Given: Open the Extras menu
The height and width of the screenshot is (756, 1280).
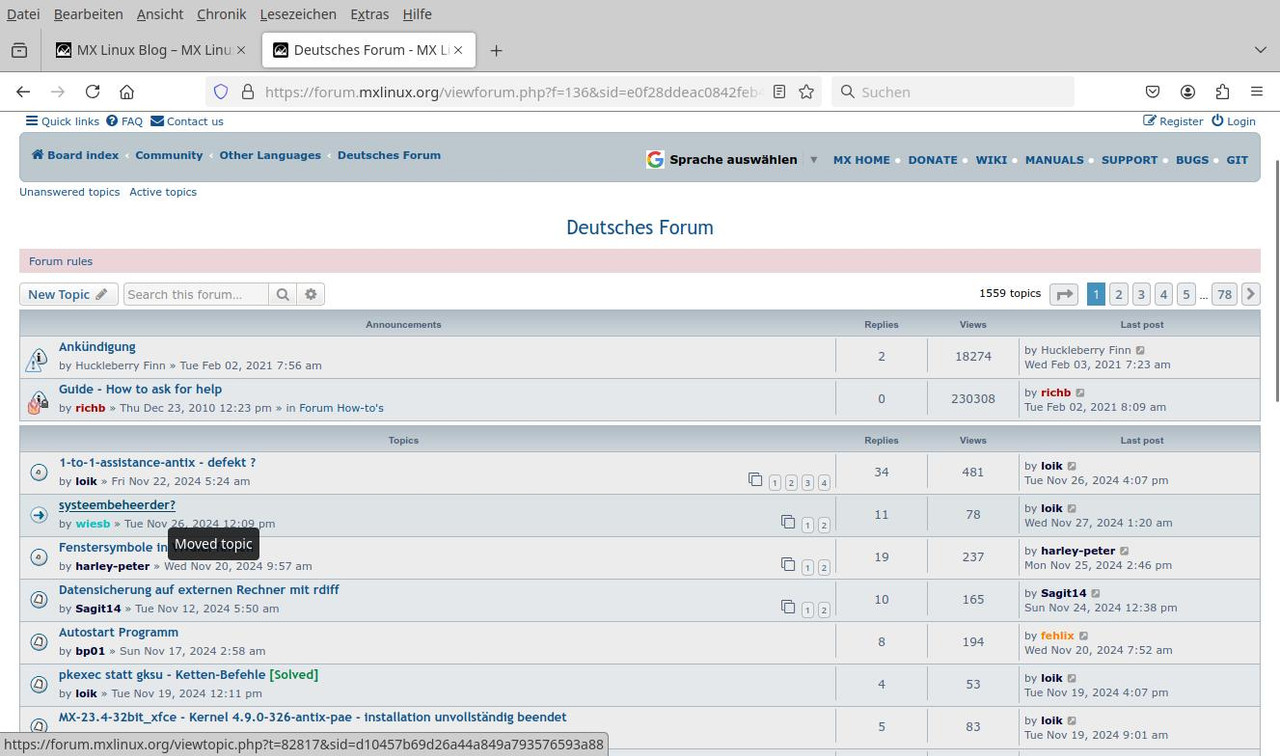Looking at the screenshot, I should pyautogui.click(x=370, y=14).
